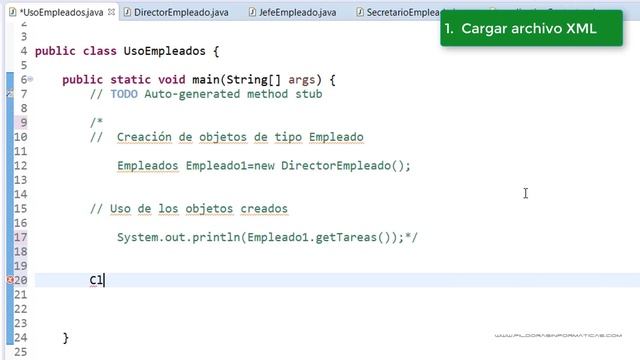
Task: Click the task marker beside line 7
Action: pos(10,94)
